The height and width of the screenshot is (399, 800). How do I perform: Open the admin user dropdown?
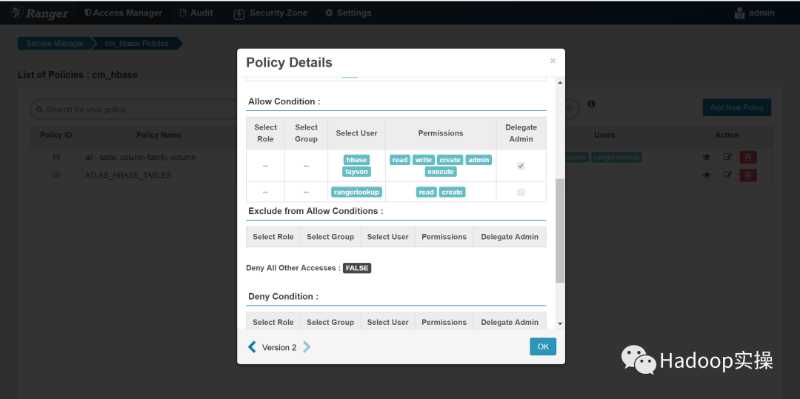754,13
